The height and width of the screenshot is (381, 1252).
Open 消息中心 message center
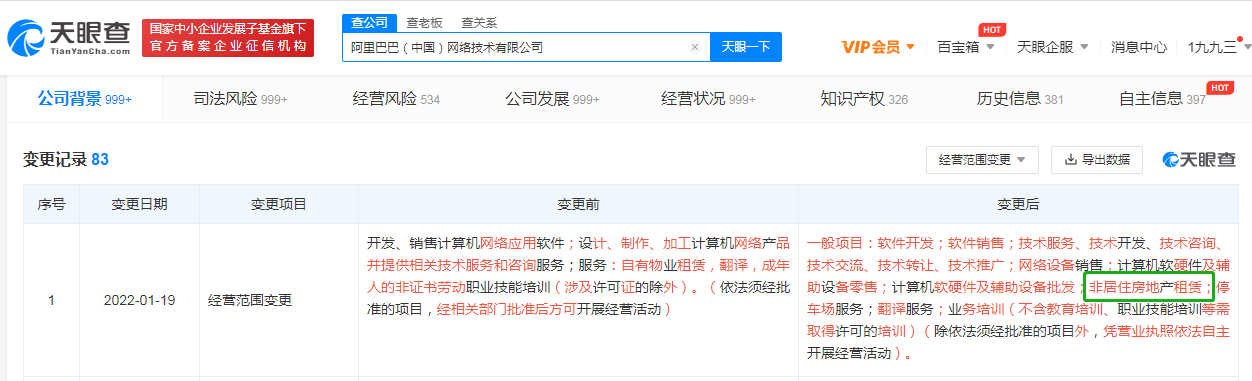coord(1139,47)
